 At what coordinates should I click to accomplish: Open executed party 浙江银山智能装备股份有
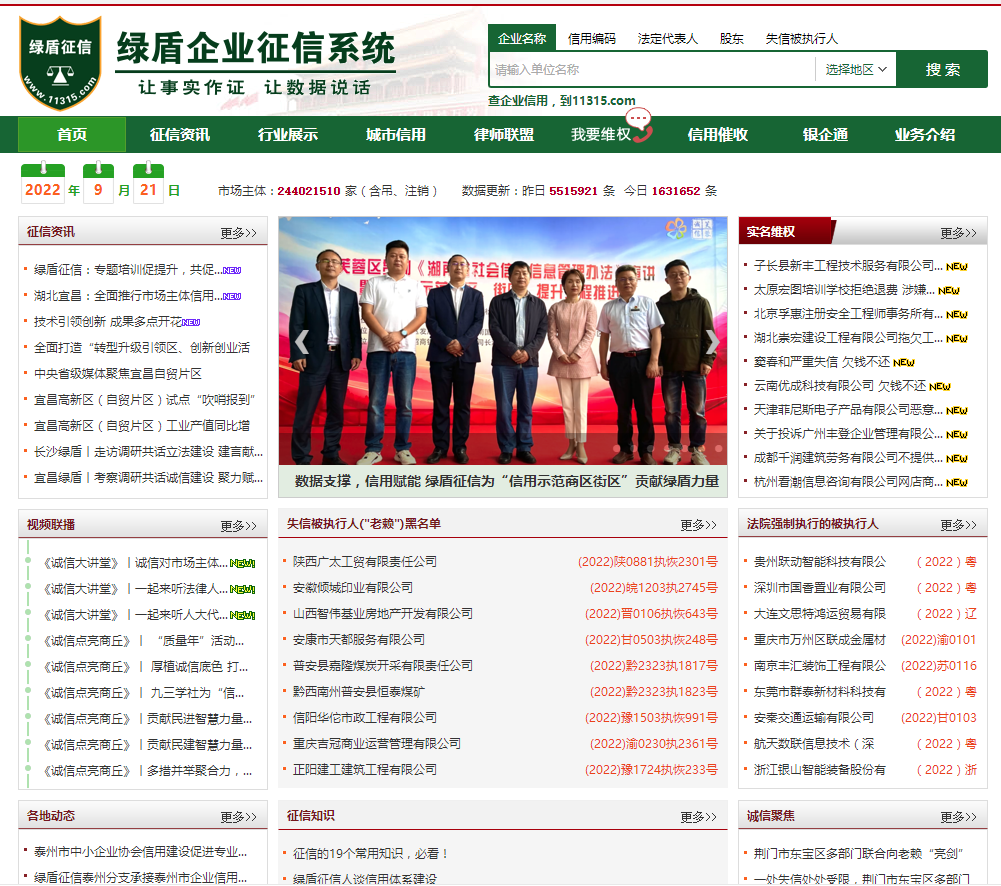(820, 770)
